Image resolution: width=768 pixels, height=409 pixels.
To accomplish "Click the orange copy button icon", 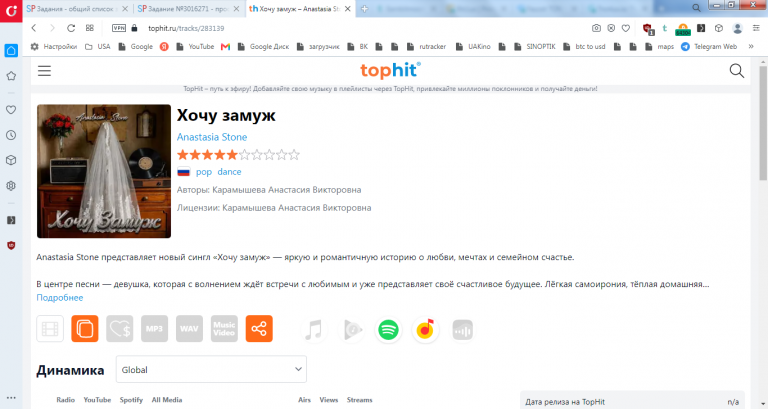I will (x=85, y=329).
